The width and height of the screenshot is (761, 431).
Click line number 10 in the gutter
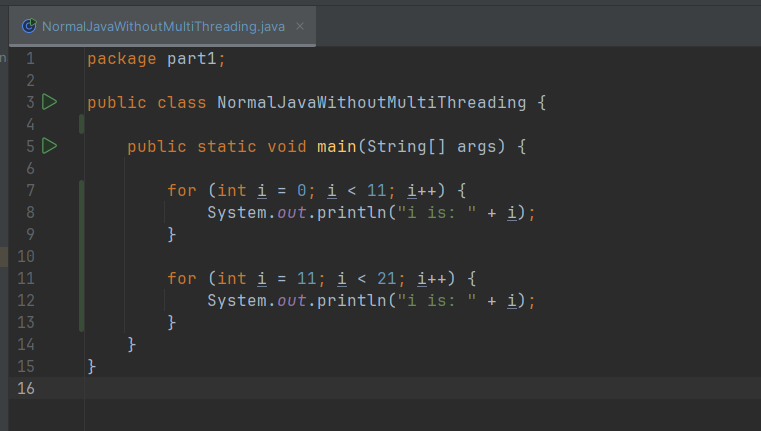coord(27,256)
